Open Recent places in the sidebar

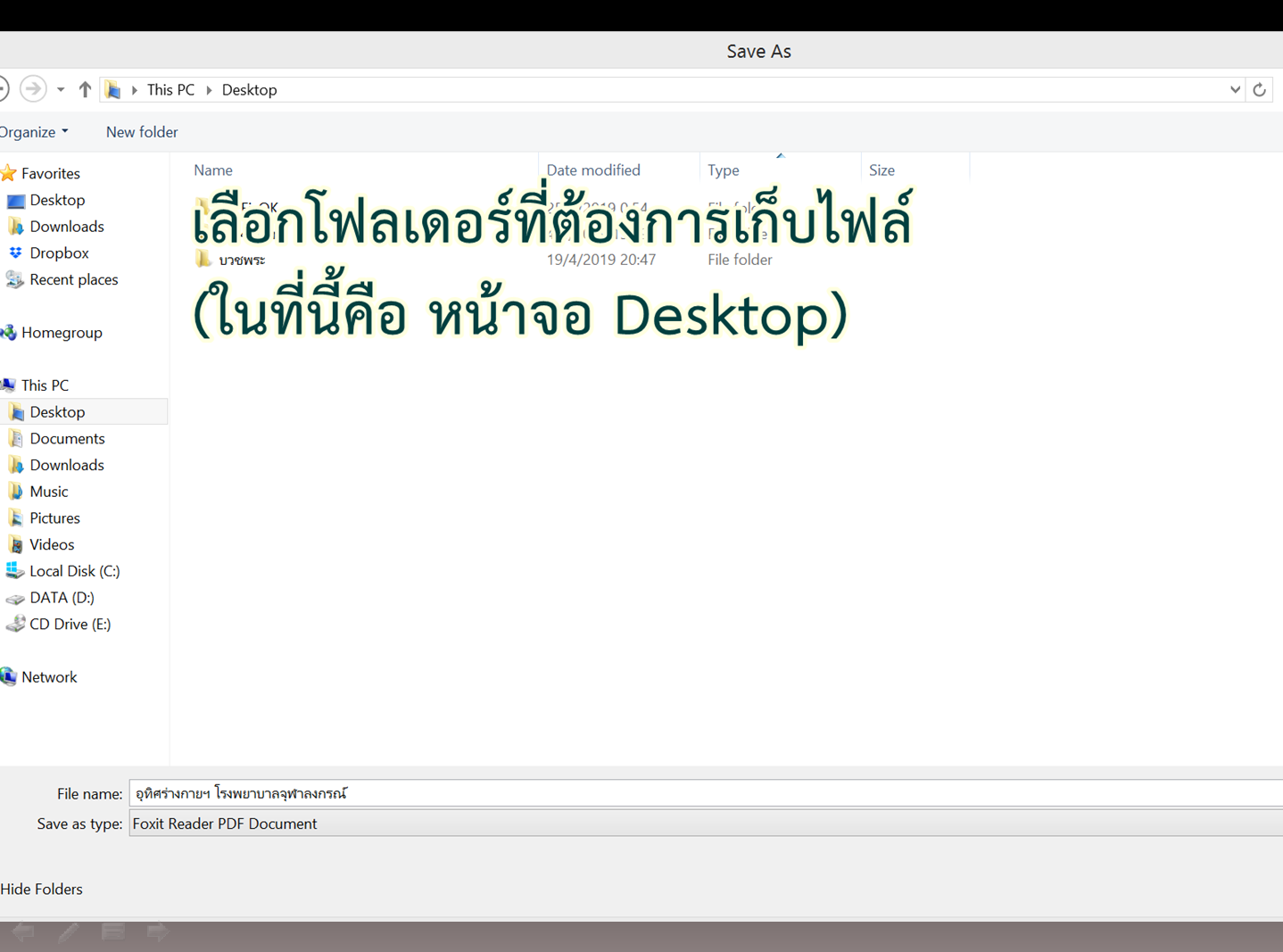73,279
